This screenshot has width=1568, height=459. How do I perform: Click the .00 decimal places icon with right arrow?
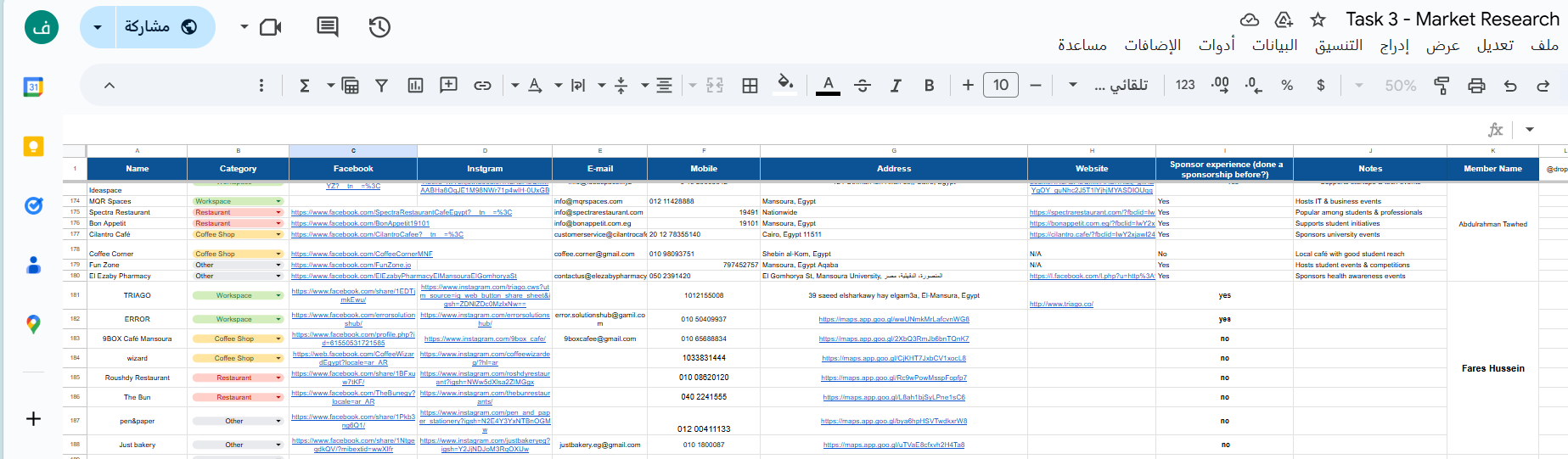click(x=1220, y=85)
